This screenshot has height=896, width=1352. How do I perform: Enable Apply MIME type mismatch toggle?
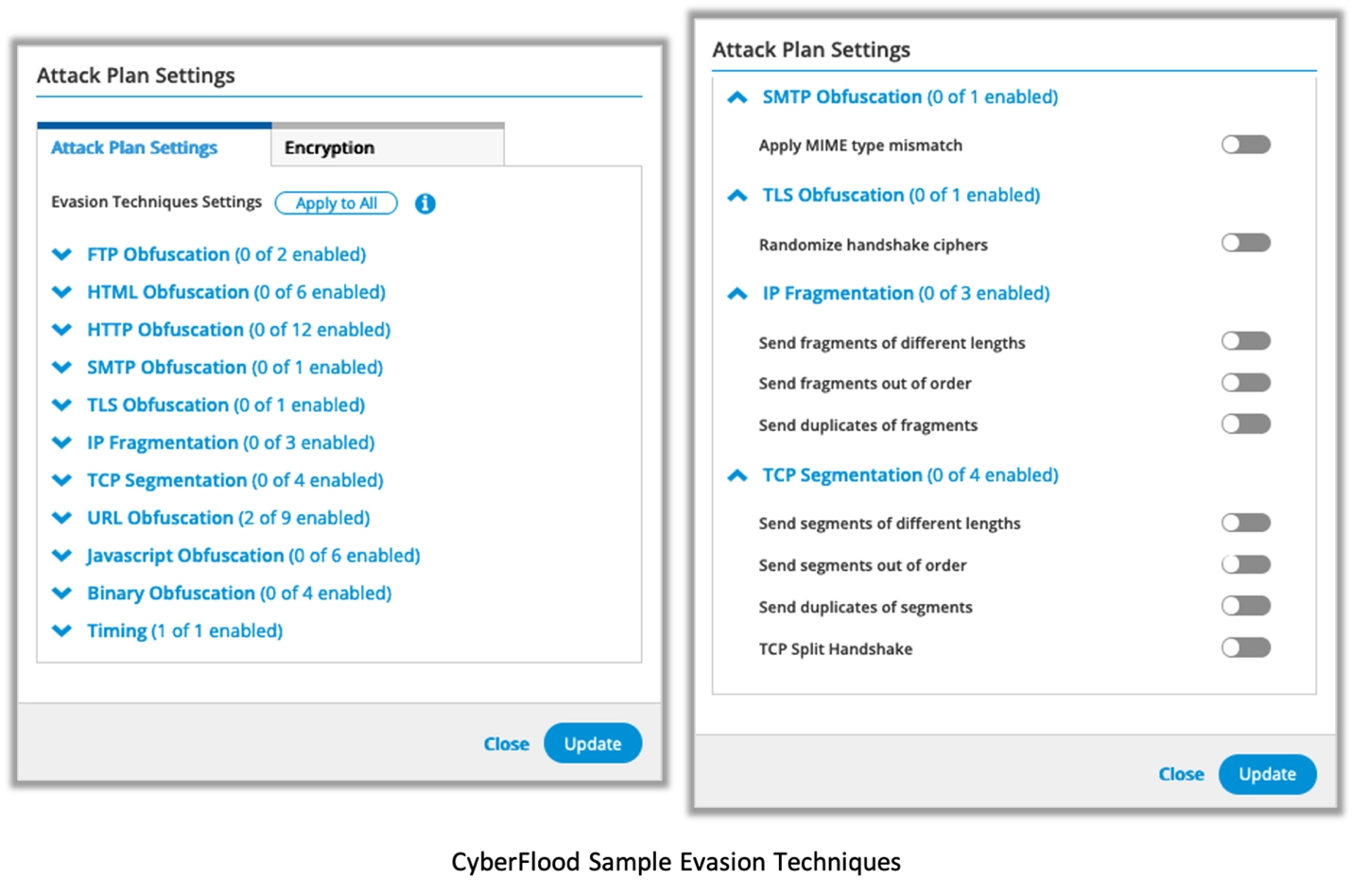coord(1245,145)
